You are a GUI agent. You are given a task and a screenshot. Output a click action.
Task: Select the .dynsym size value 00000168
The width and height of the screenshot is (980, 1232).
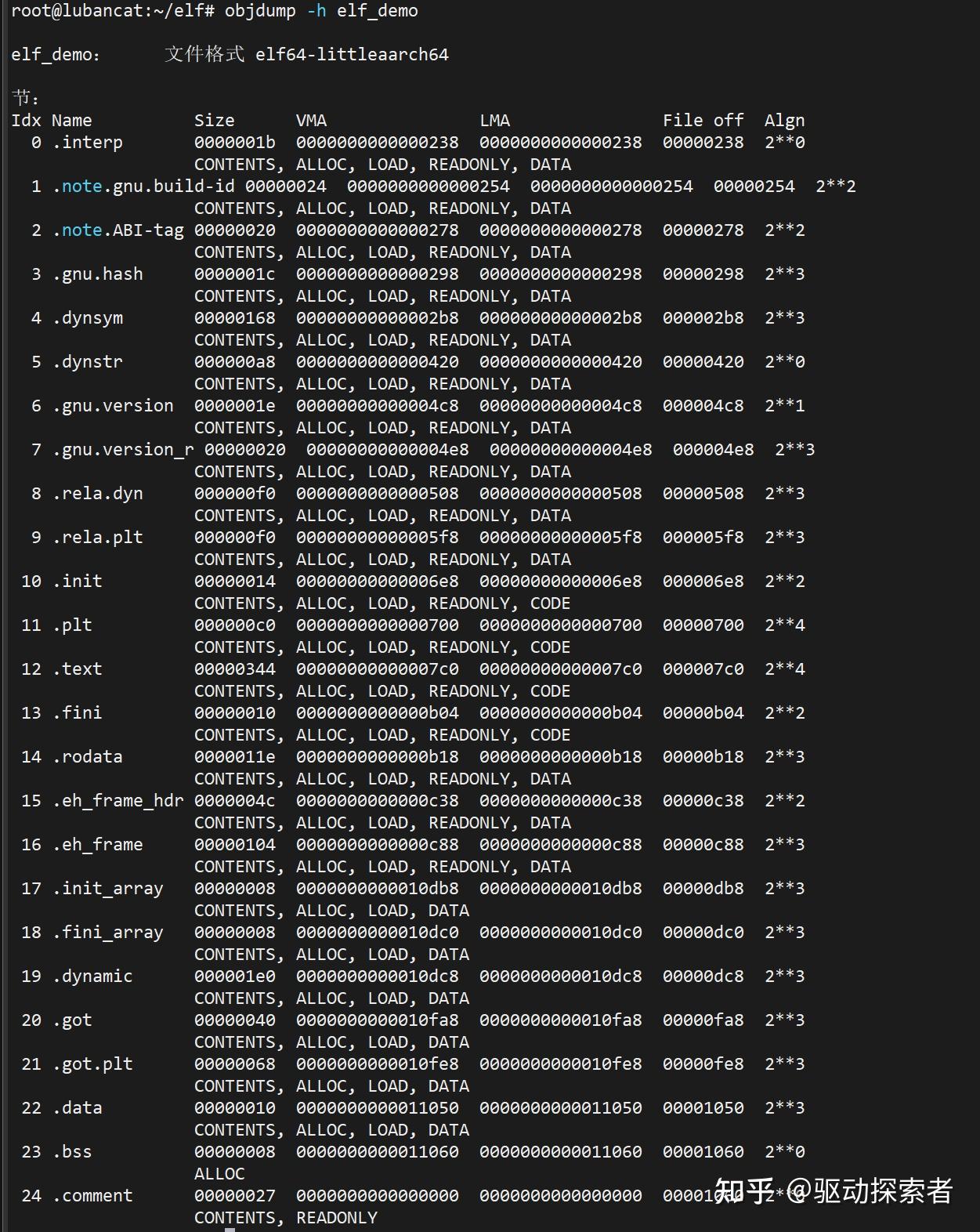coord(235,318)
